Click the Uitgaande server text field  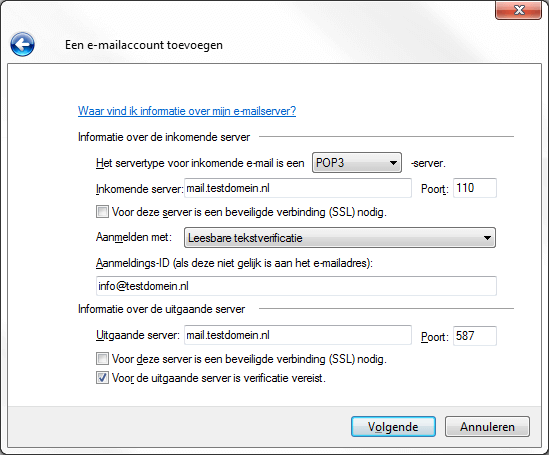point(298,335)
